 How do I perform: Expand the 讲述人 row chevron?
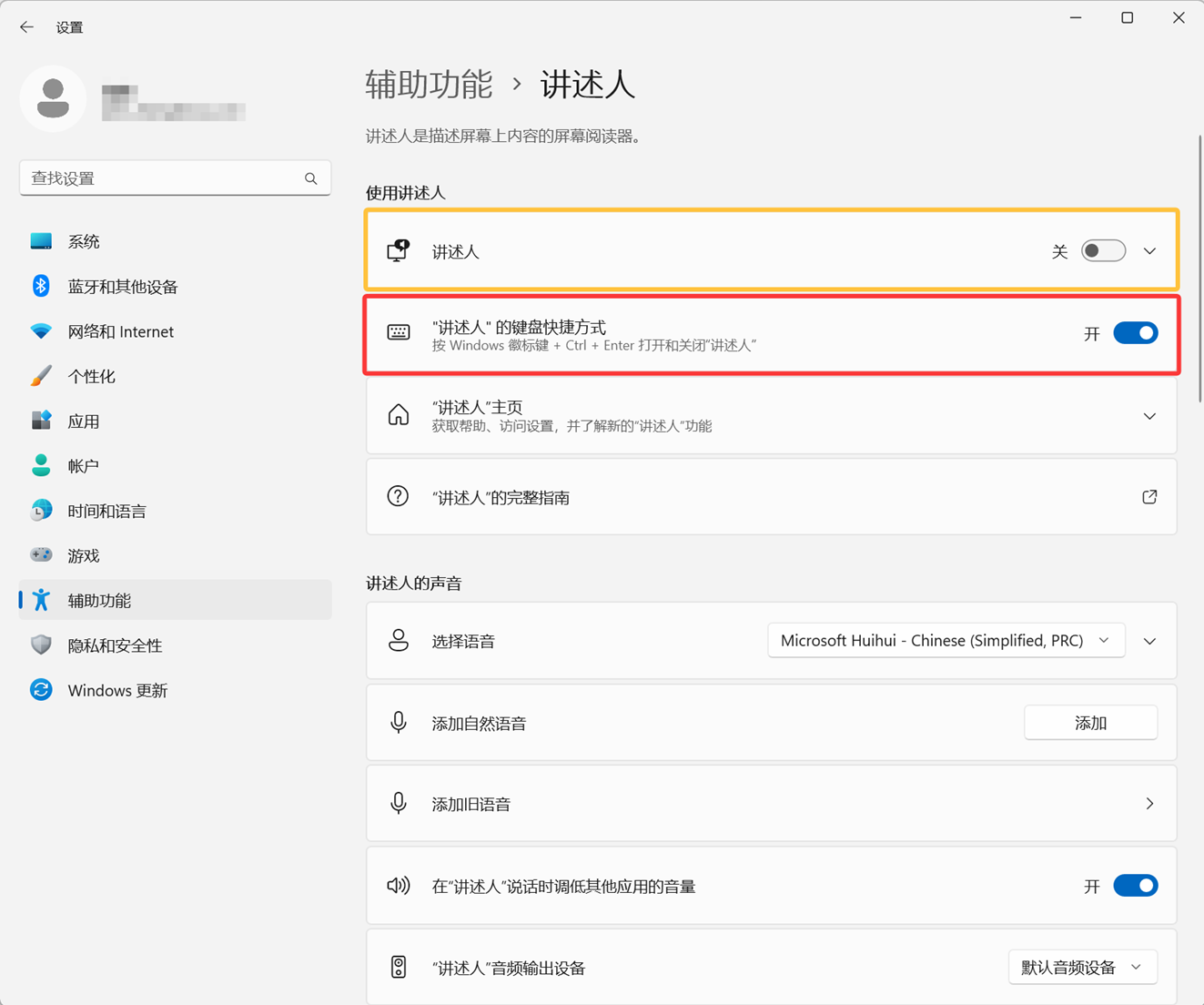[1149, 251]
